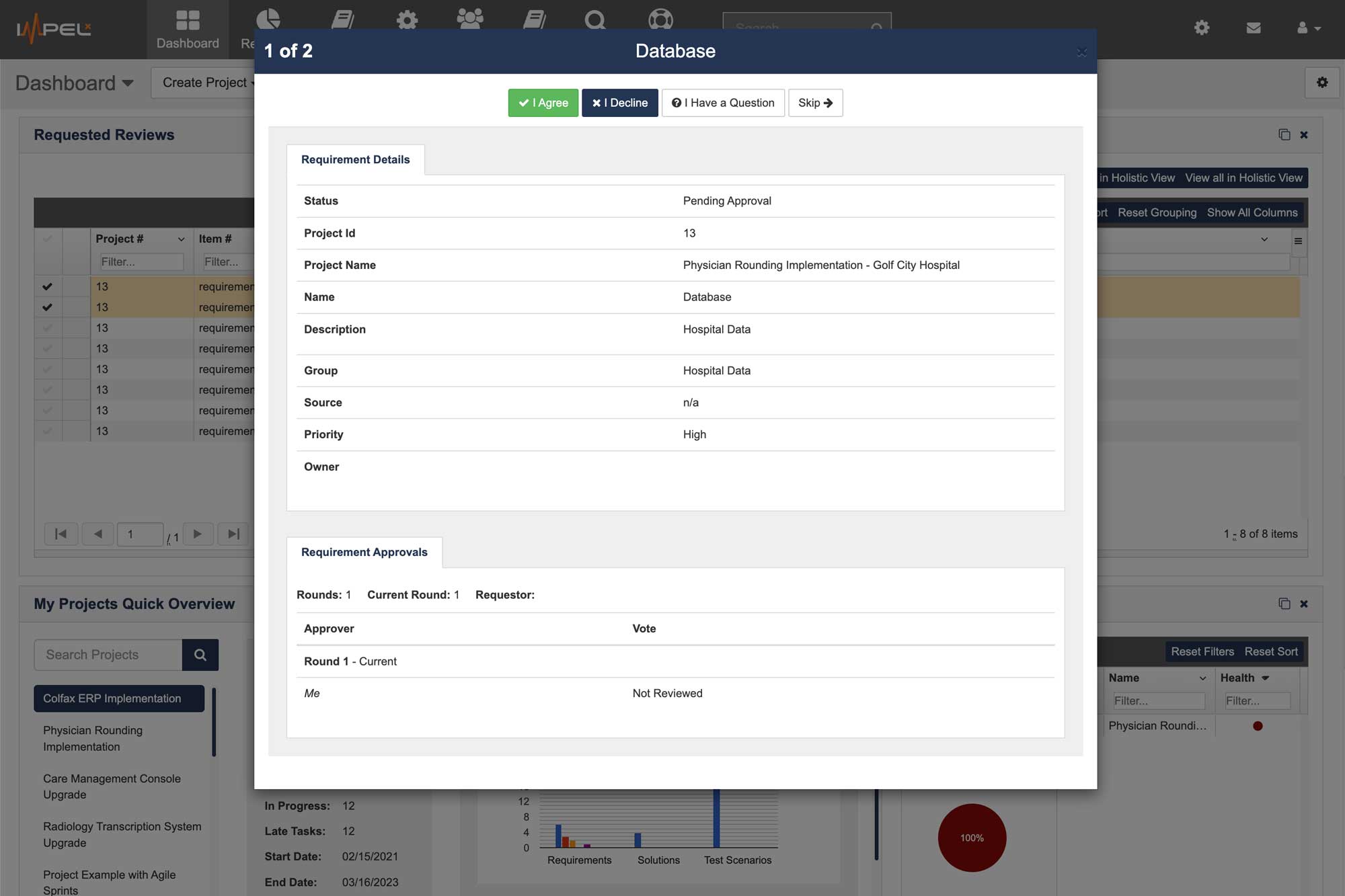Click the I Agree button
Image resolution: width=1345 pixels, height=896 pixels.
pos(543,102)
